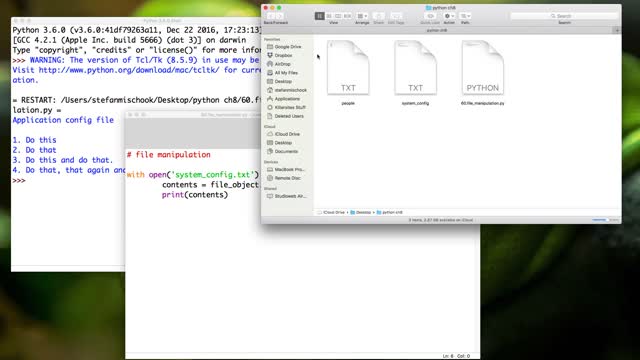Click the Edit Tags toolbar button
640x360 pixels.
[396, 16]
